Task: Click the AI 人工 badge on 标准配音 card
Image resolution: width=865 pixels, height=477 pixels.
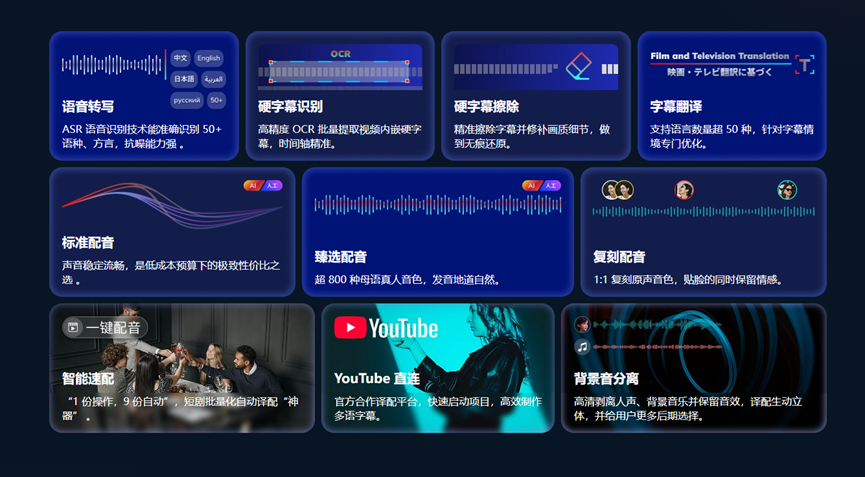Action: click(263, 186)
